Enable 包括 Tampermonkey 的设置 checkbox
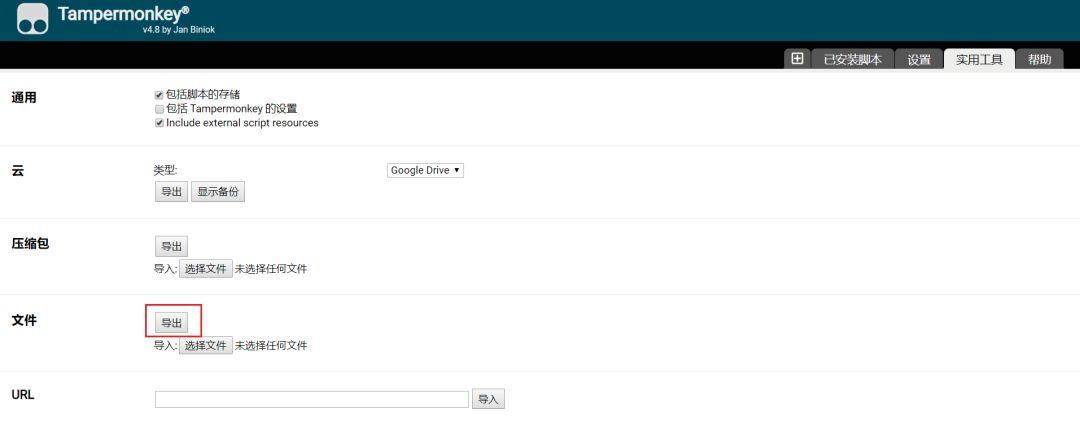The image size is (1080, 427). click(x=159, y=109)
